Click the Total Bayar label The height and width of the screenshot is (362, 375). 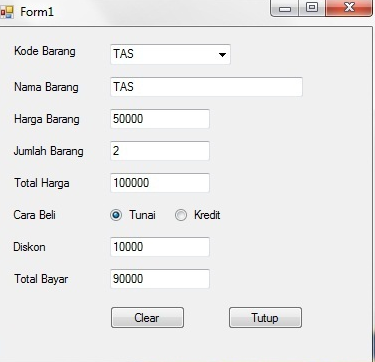click(x=41, y=279)
